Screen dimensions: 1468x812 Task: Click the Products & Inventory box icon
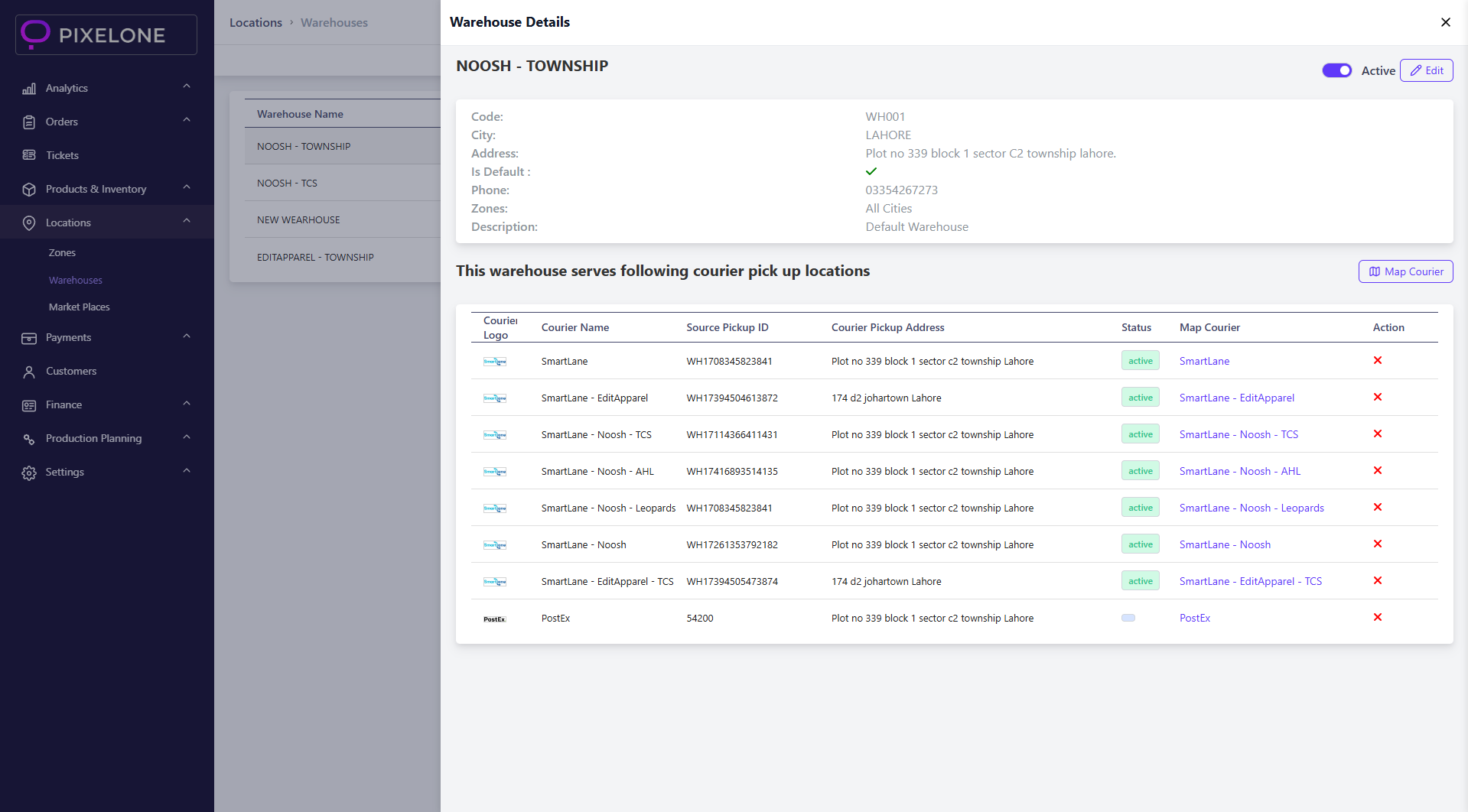point(29,190)
